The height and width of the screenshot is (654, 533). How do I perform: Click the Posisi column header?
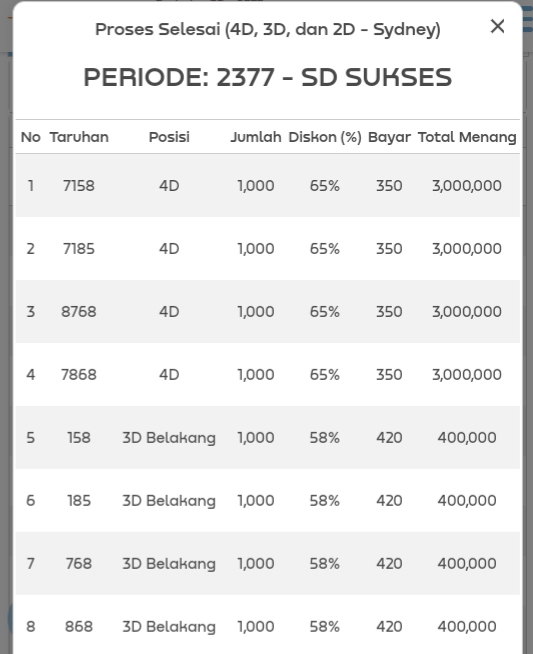[169, 137]
